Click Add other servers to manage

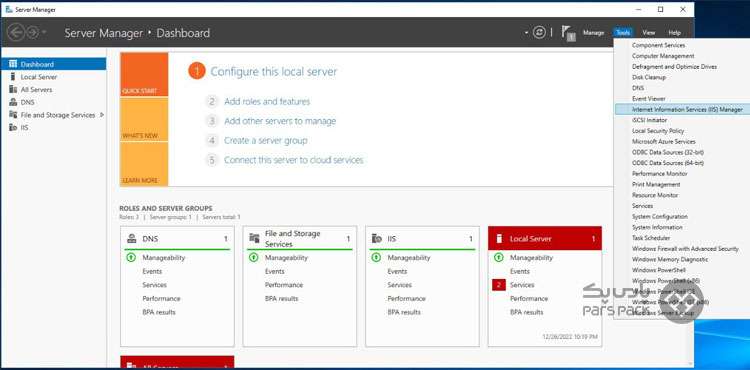280,121
